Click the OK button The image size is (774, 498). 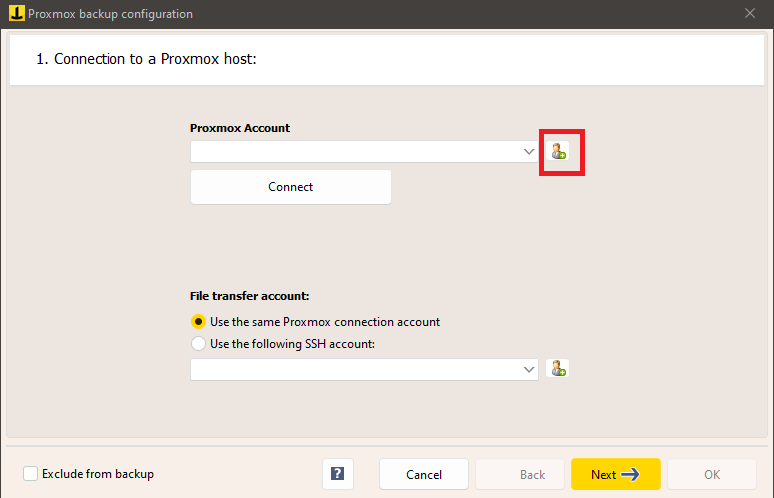point(711,474)
